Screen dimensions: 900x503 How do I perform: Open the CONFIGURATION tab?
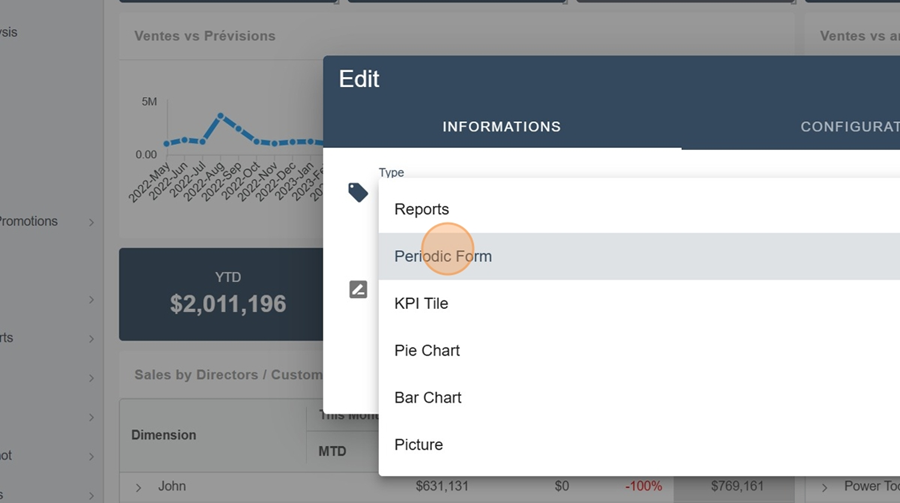click(x=848, y=127)
